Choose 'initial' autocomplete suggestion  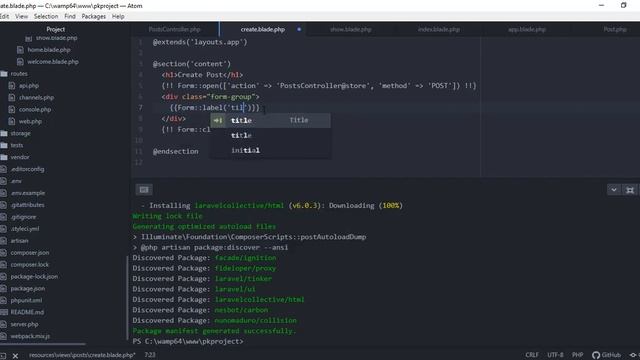tap(270, 150)
